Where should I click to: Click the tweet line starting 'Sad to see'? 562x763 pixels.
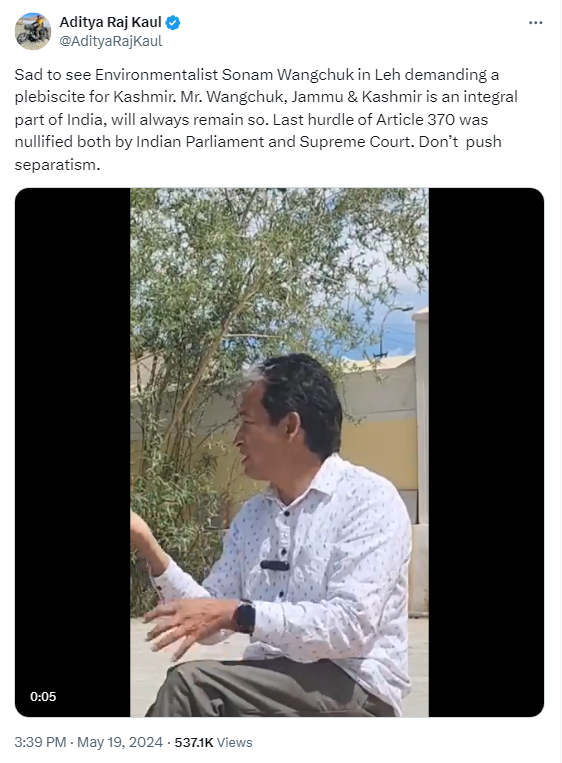pyautogui.click(x=256, y=74)
